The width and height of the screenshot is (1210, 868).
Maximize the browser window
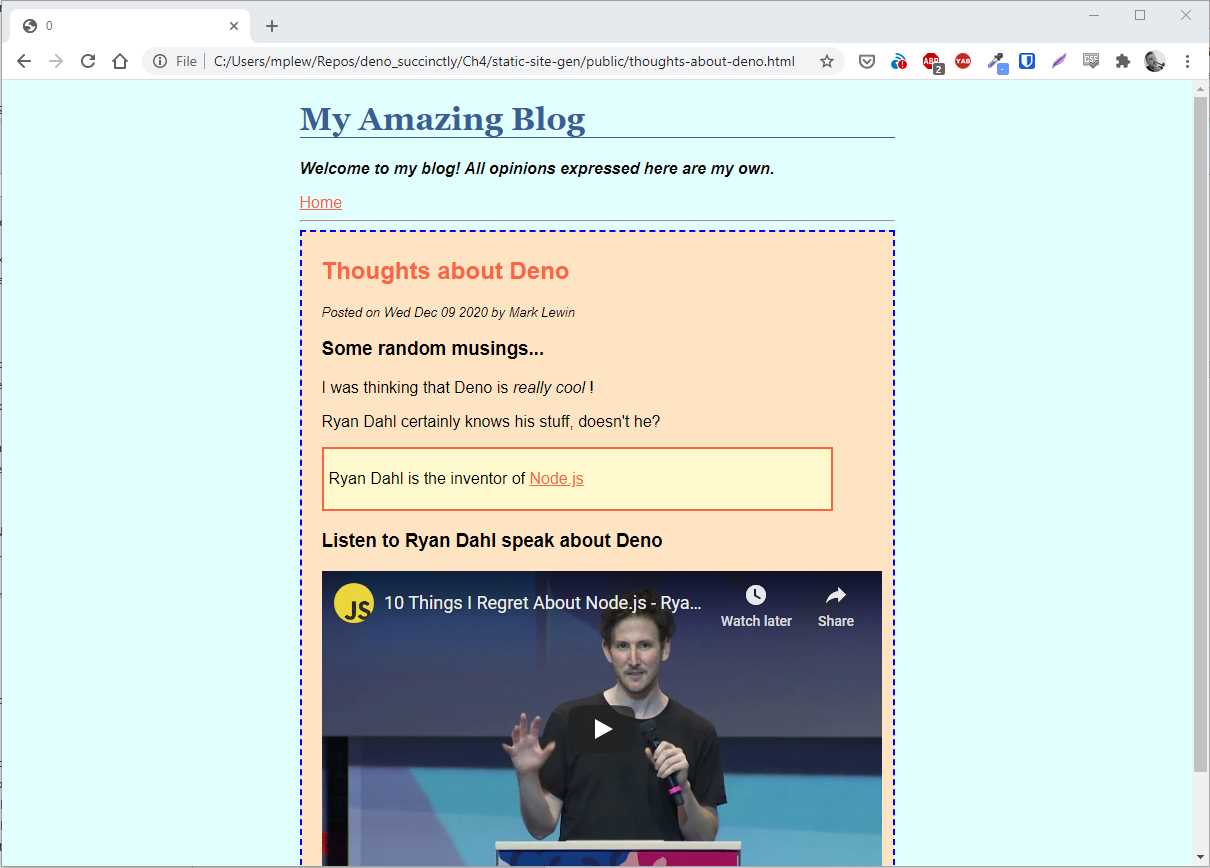[x=1140, y=15]
